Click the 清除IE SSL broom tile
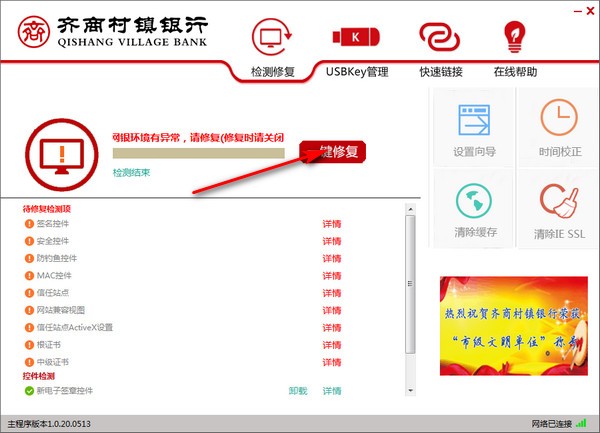Screen dimensions: 600x433 click(559, 209)
